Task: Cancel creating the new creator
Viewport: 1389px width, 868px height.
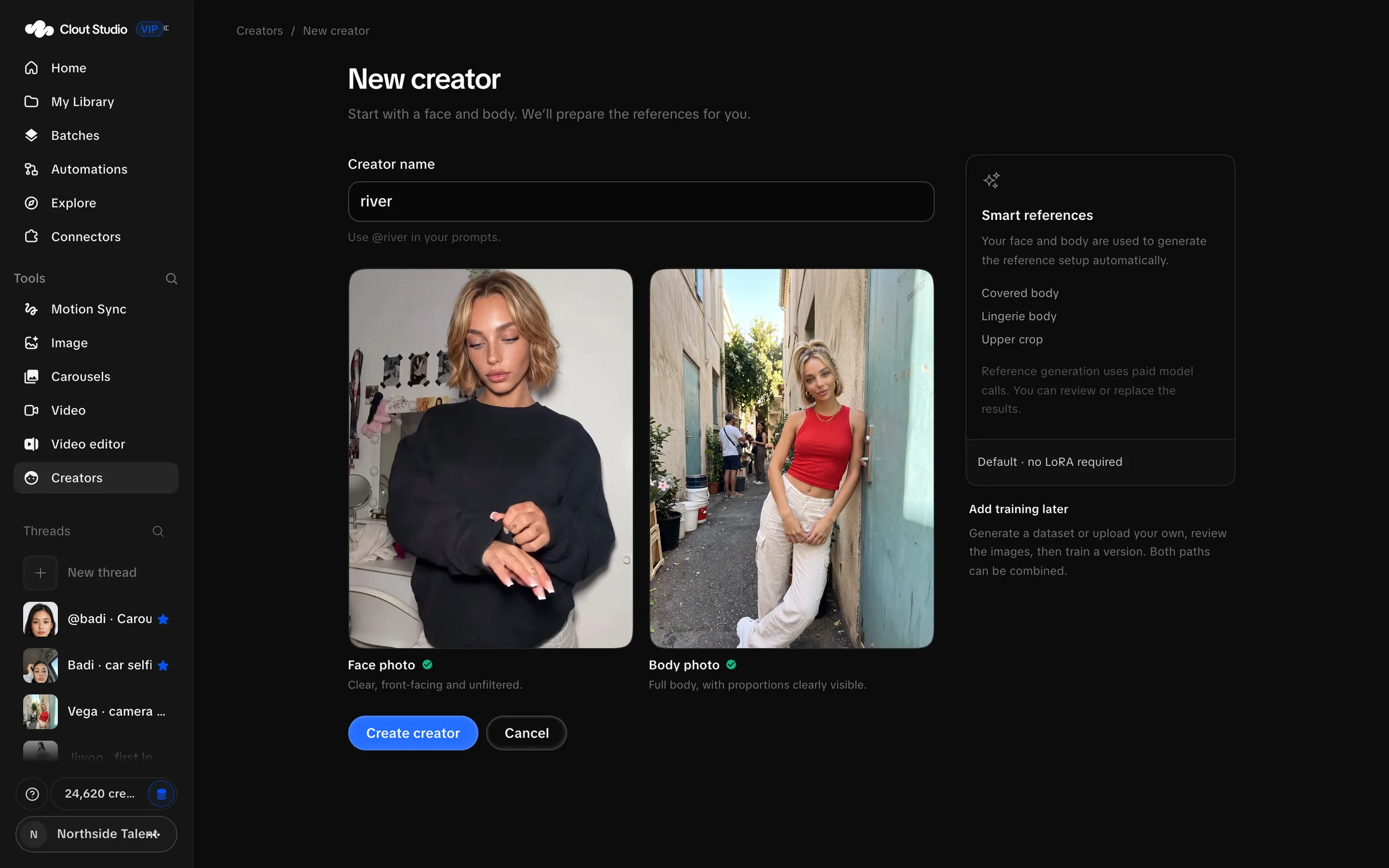Action: (526, 733)
